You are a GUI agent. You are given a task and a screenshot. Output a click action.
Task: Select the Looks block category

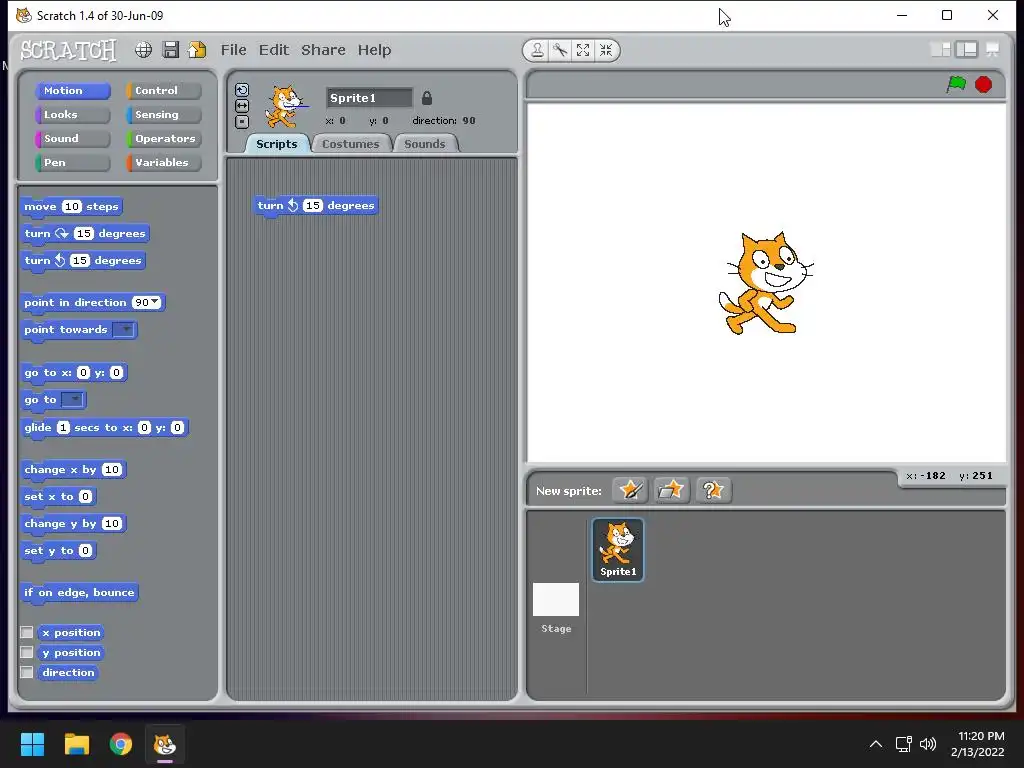point(72,115)
